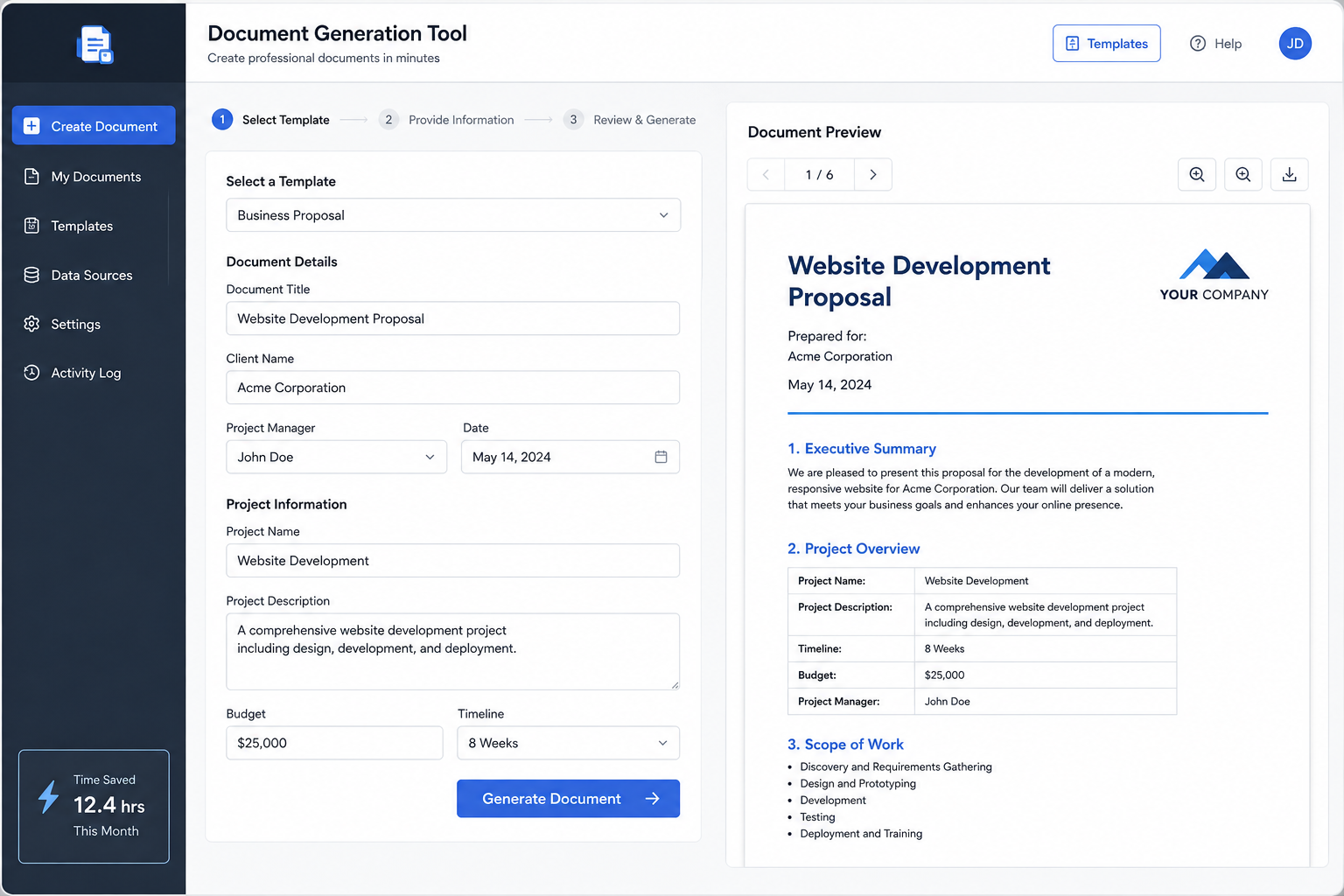Click the Settings gear icon
The height and width of the screenshot is (896, 1344).
[31, 324]
